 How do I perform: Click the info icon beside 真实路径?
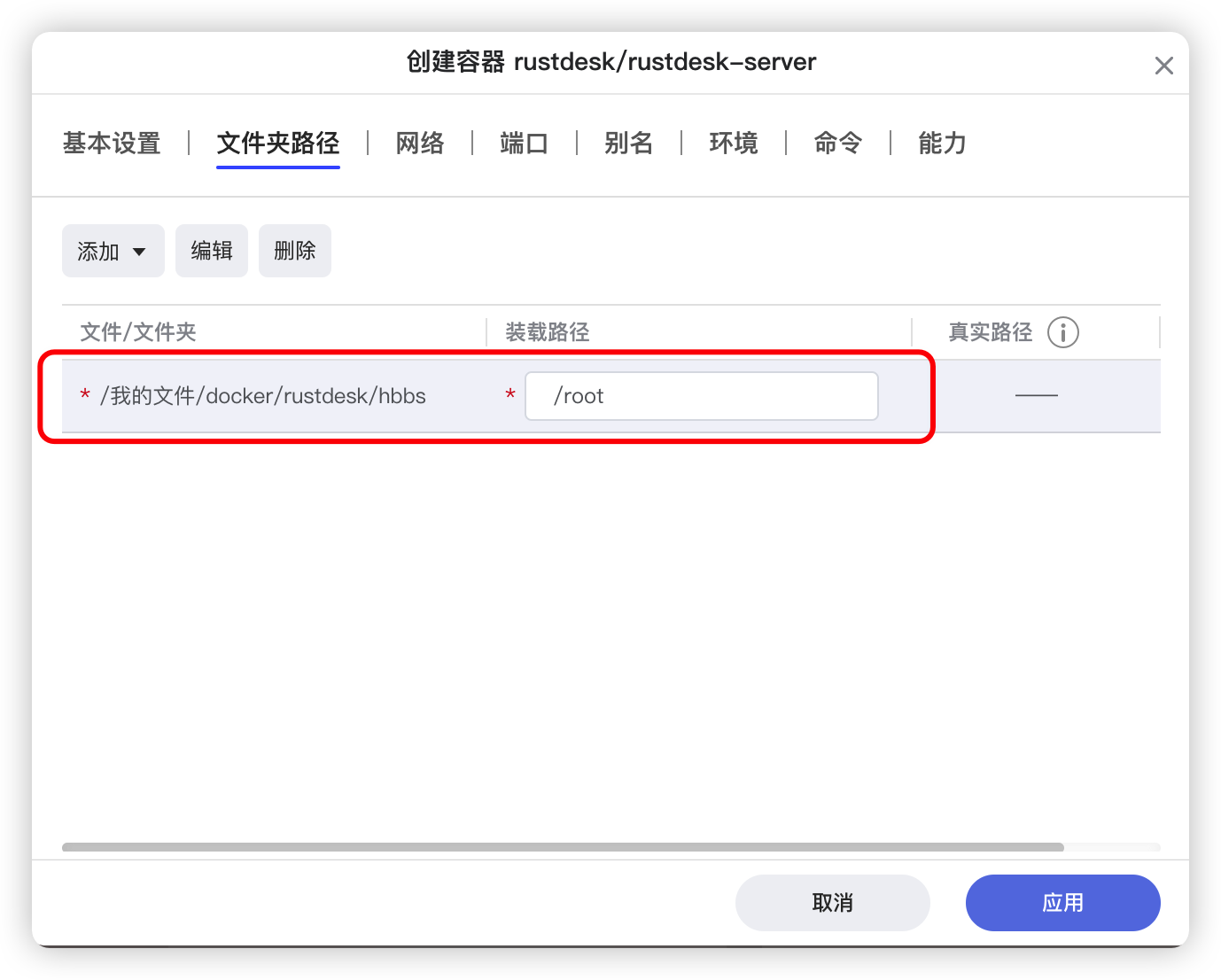(x=1062, y=332)
